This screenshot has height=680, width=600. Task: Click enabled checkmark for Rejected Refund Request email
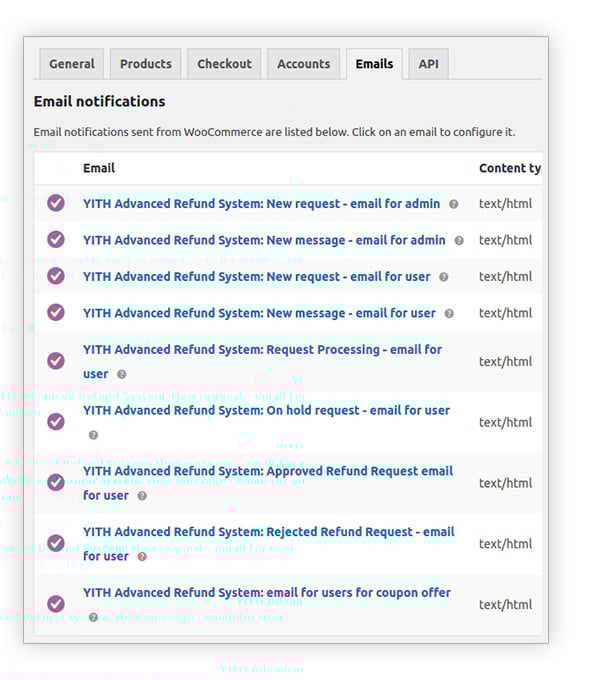click(56, 543)
